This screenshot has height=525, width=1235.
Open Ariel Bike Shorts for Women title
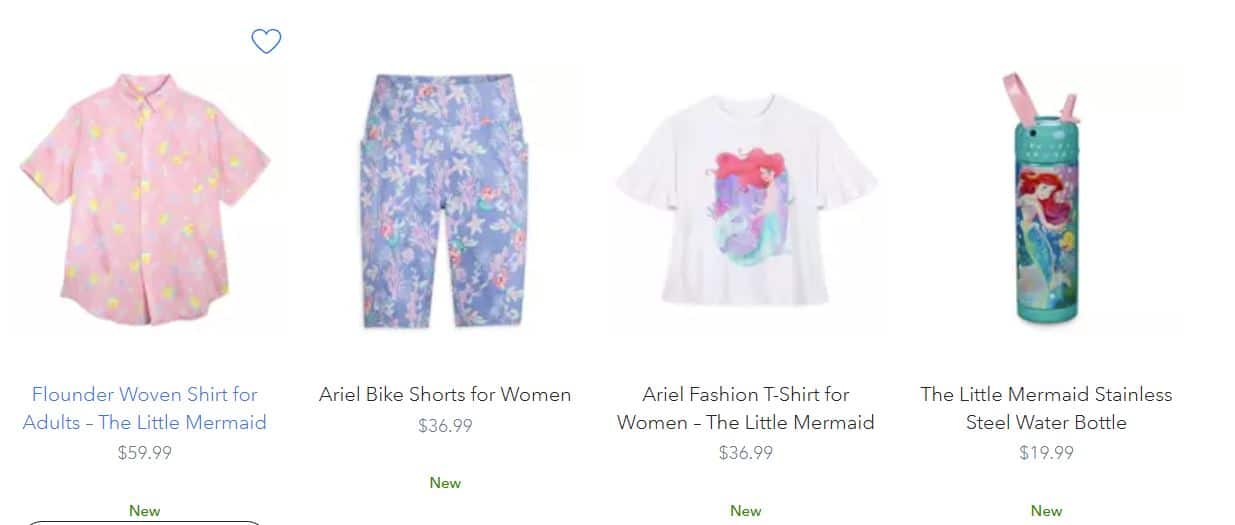pyautogui.click(x=445, y=394)
